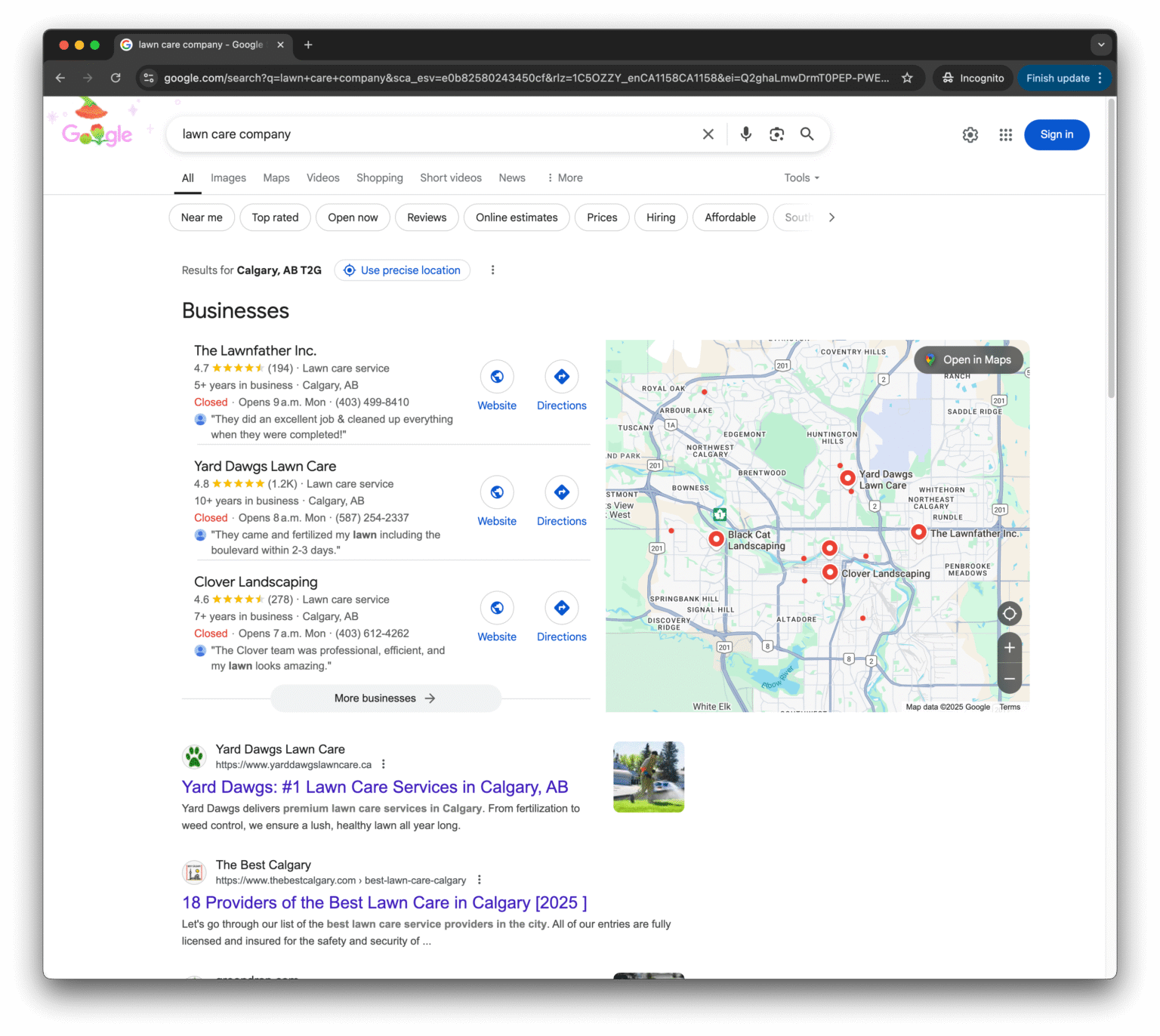The height and width of the screenshot is (1036, 1160).
Task: Center map on my location
Action: coord(1009,614)
